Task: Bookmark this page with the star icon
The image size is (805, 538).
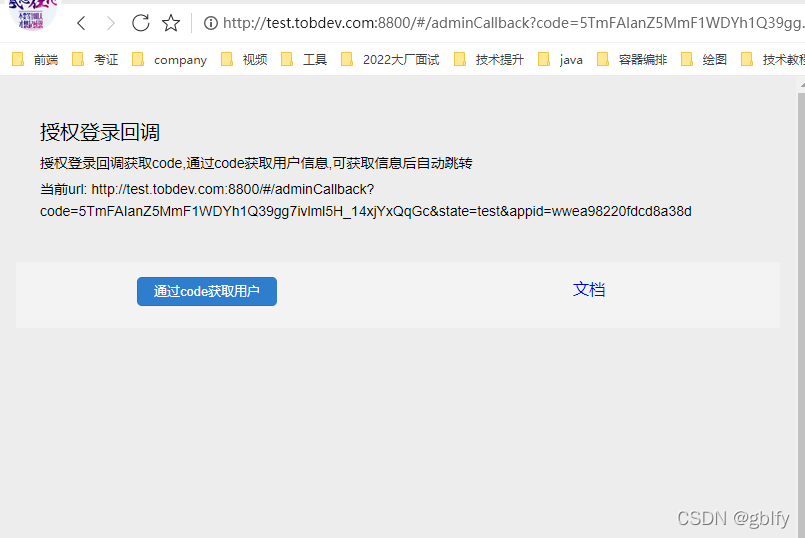Action: click(171, 23)
